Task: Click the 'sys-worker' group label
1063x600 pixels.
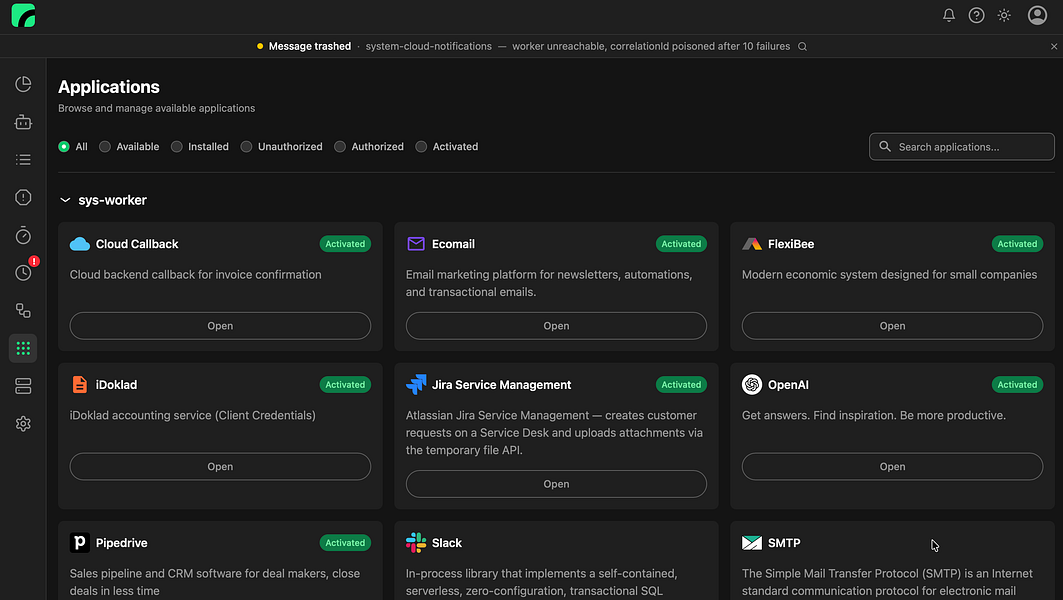Action: [x=113, y=200]
